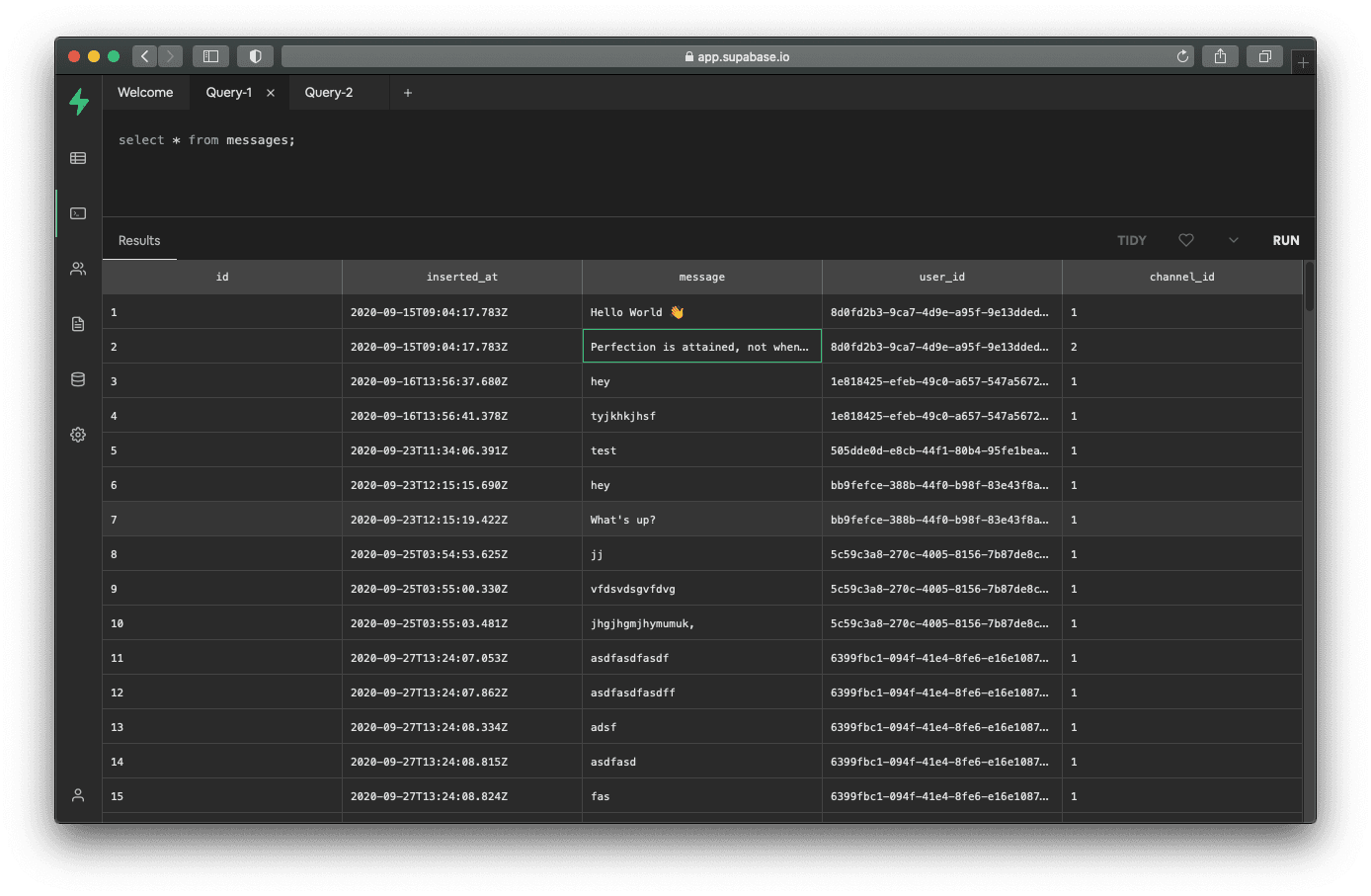The image size is (1371, 896).
Task: Click the Supabase lightning bolt logo
Action: coord(79,101)
